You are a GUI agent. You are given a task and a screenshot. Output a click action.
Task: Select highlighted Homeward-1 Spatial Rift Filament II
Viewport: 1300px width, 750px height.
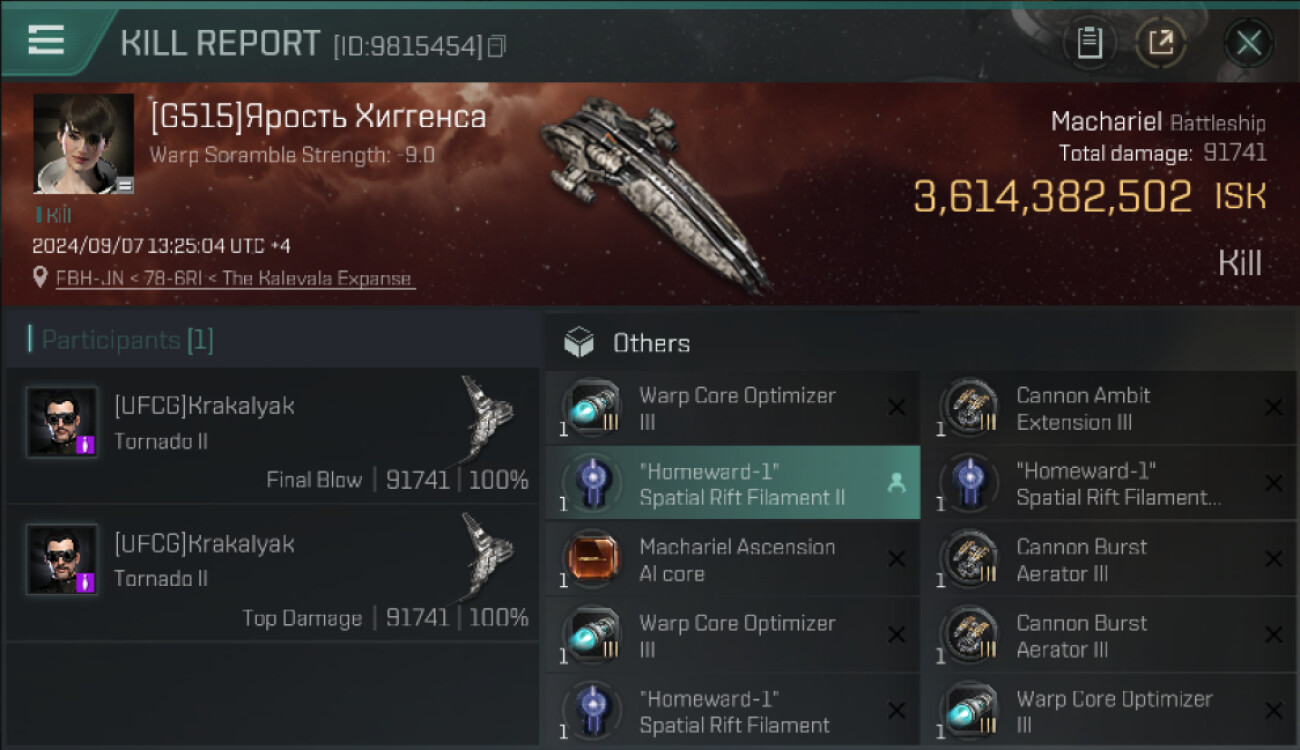point(732,483)
